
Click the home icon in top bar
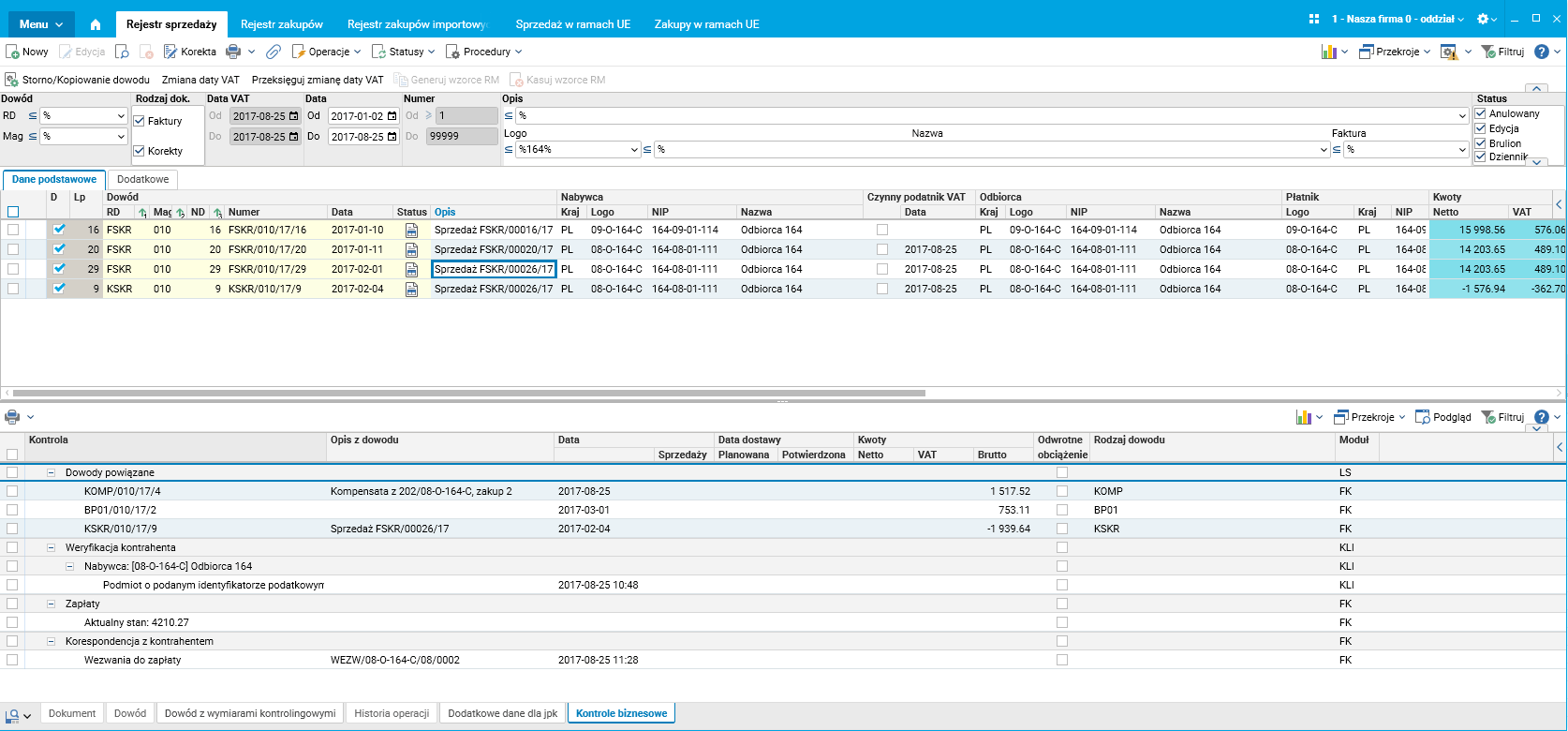pyautogui.click(x=96, y=24)
